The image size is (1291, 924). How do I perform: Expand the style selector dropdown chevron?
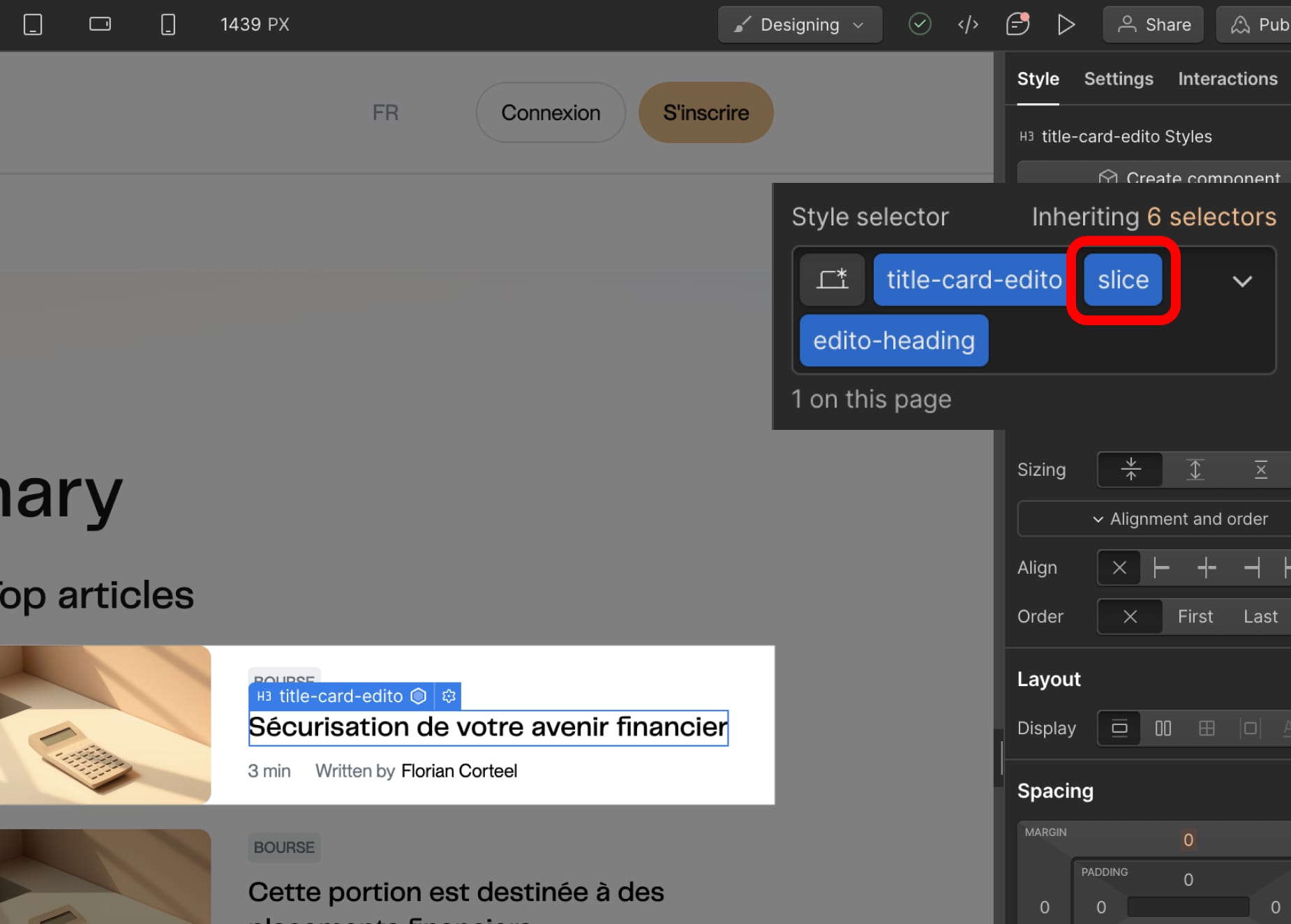[1242, 281]
